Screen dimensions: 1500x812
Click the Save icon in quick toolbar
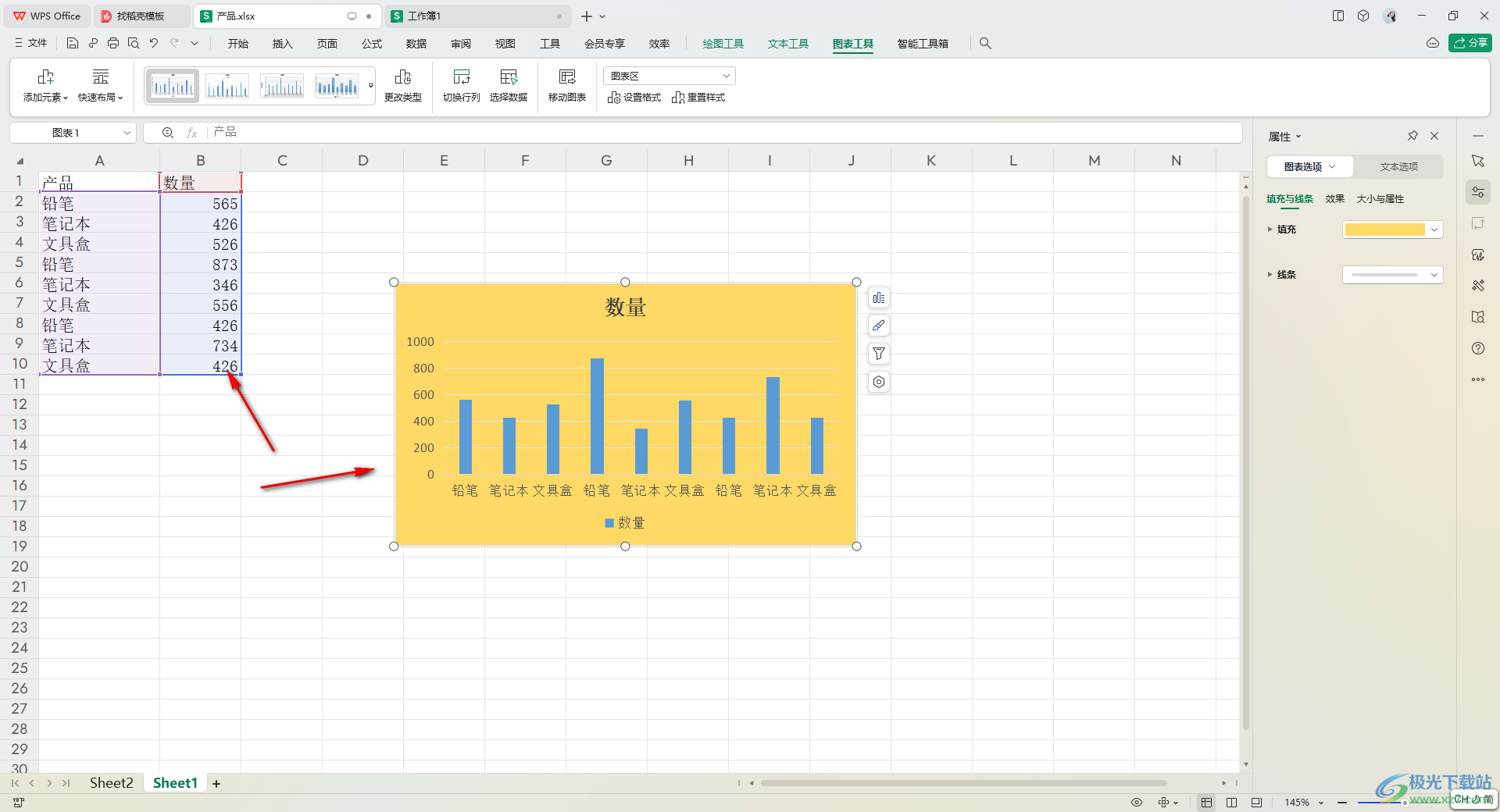coord(72,44)
